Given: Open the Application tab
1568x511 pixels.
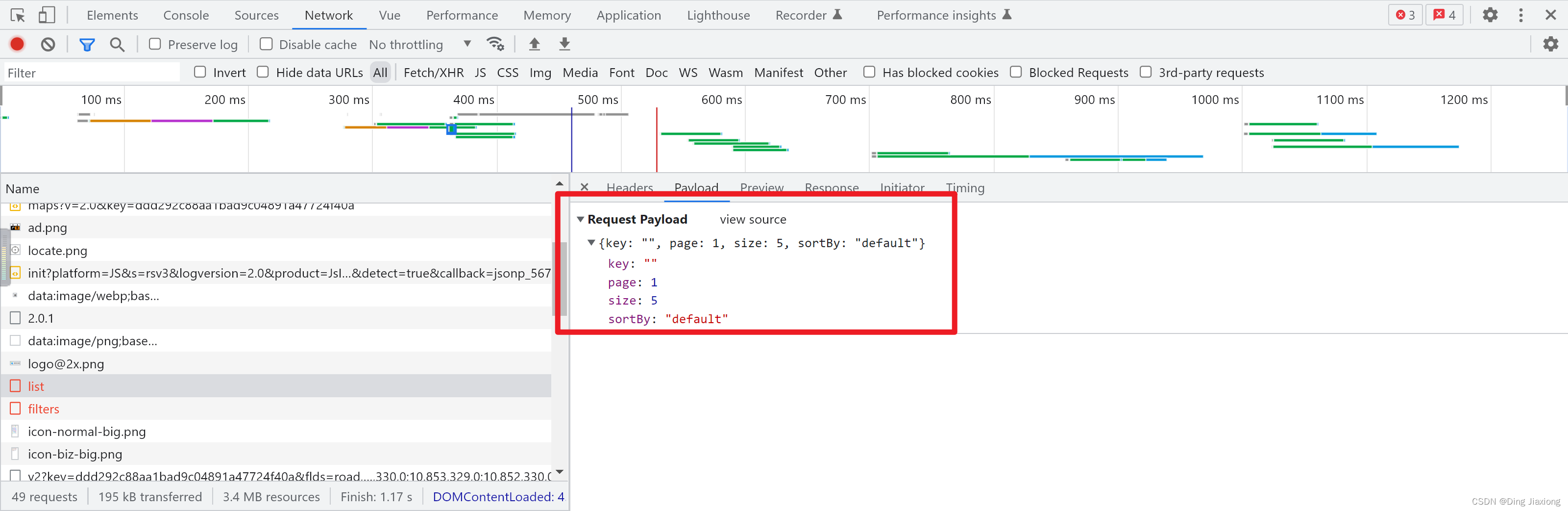Looking at the screenshot, I should point(629,15).
